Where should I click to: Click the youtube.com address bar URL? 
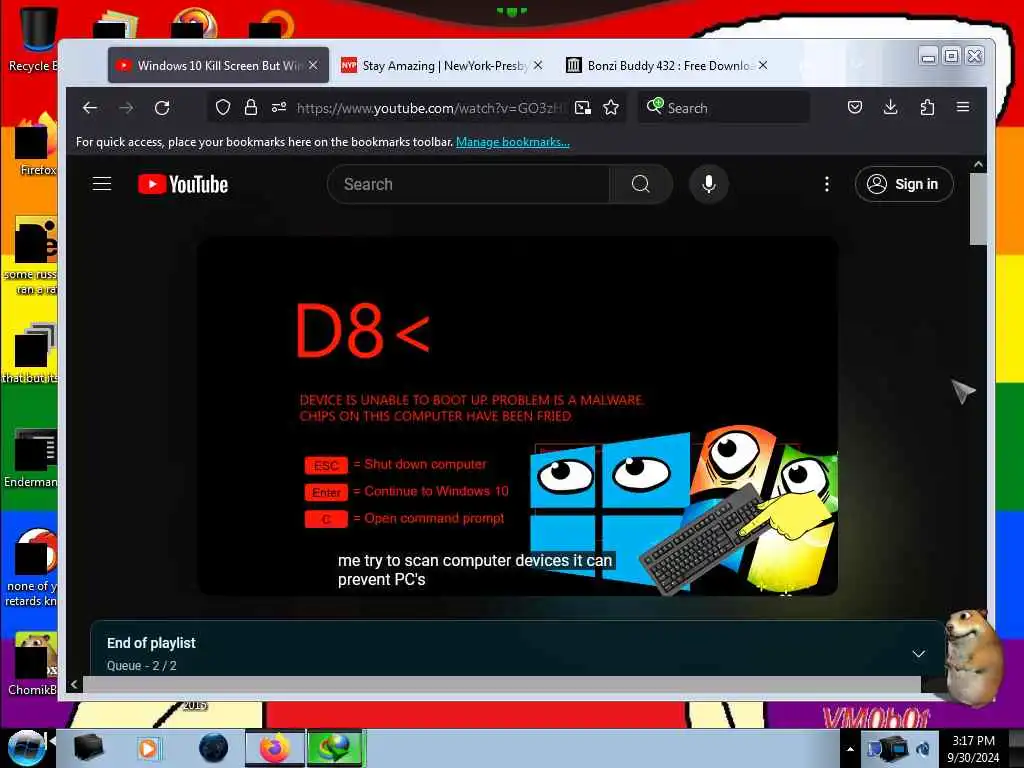coord(431,108)
